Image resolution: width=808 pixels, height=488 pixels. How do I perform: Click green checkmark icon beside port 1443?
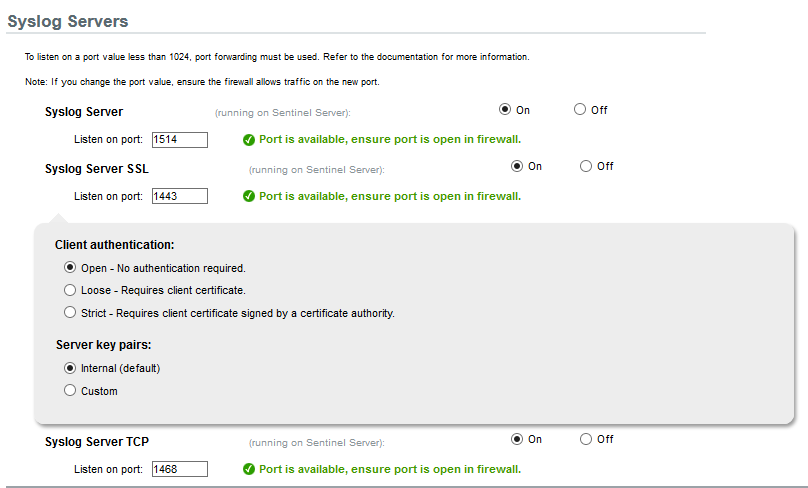249,196
